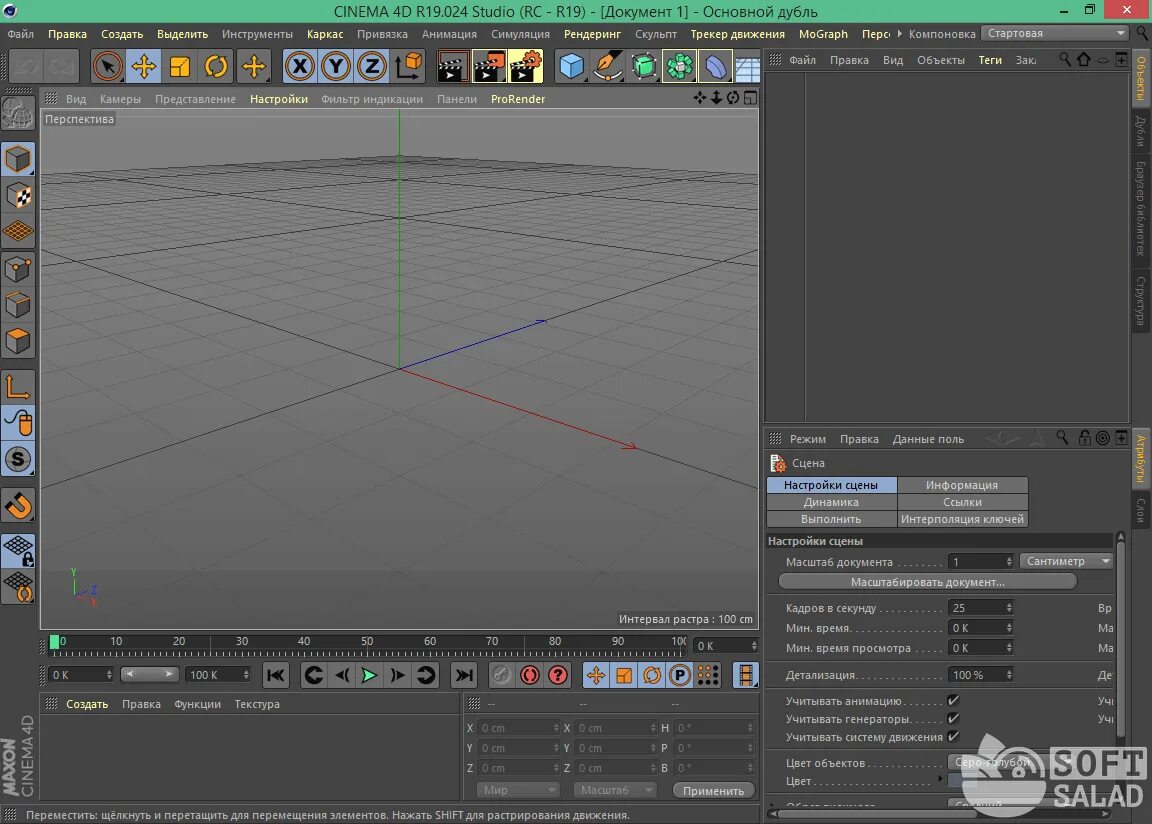Open the Рендеринг menu

pyautogui.click(x=592, y=34)
